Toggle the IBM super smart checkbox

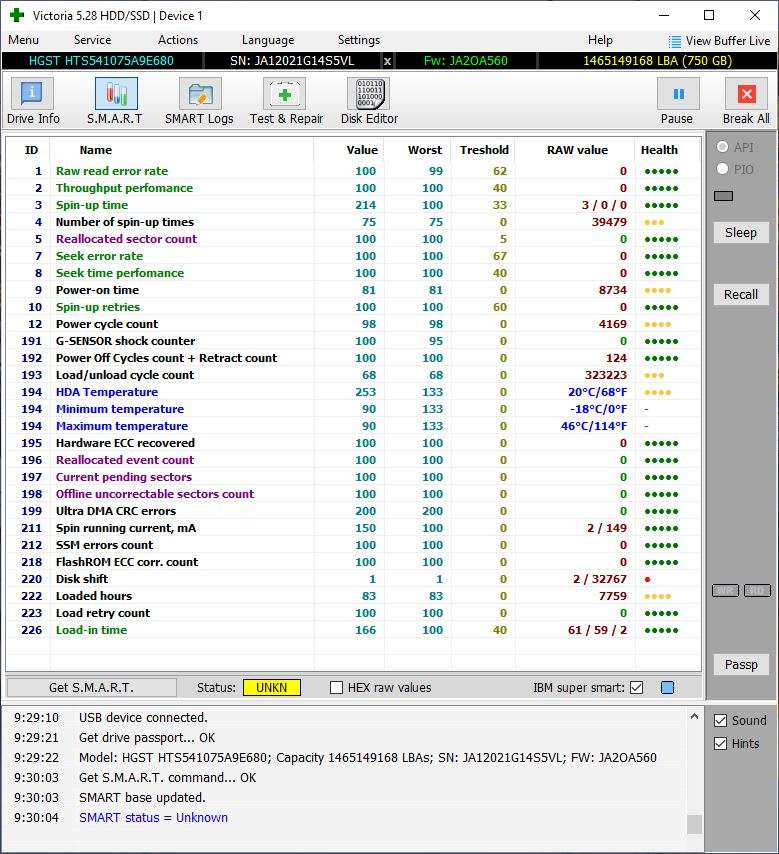(636, 687)
